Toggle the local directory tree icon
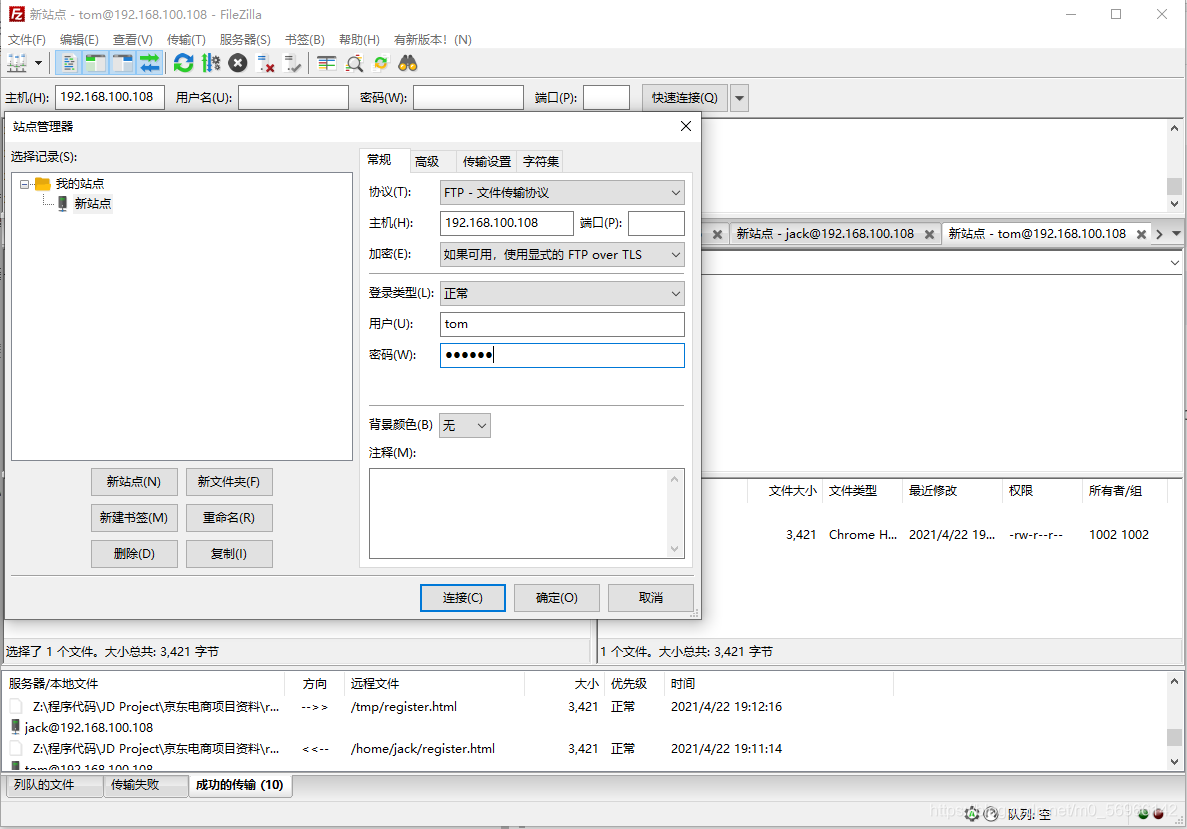Screen dimensions: 1187x829 tap(95, 64)
